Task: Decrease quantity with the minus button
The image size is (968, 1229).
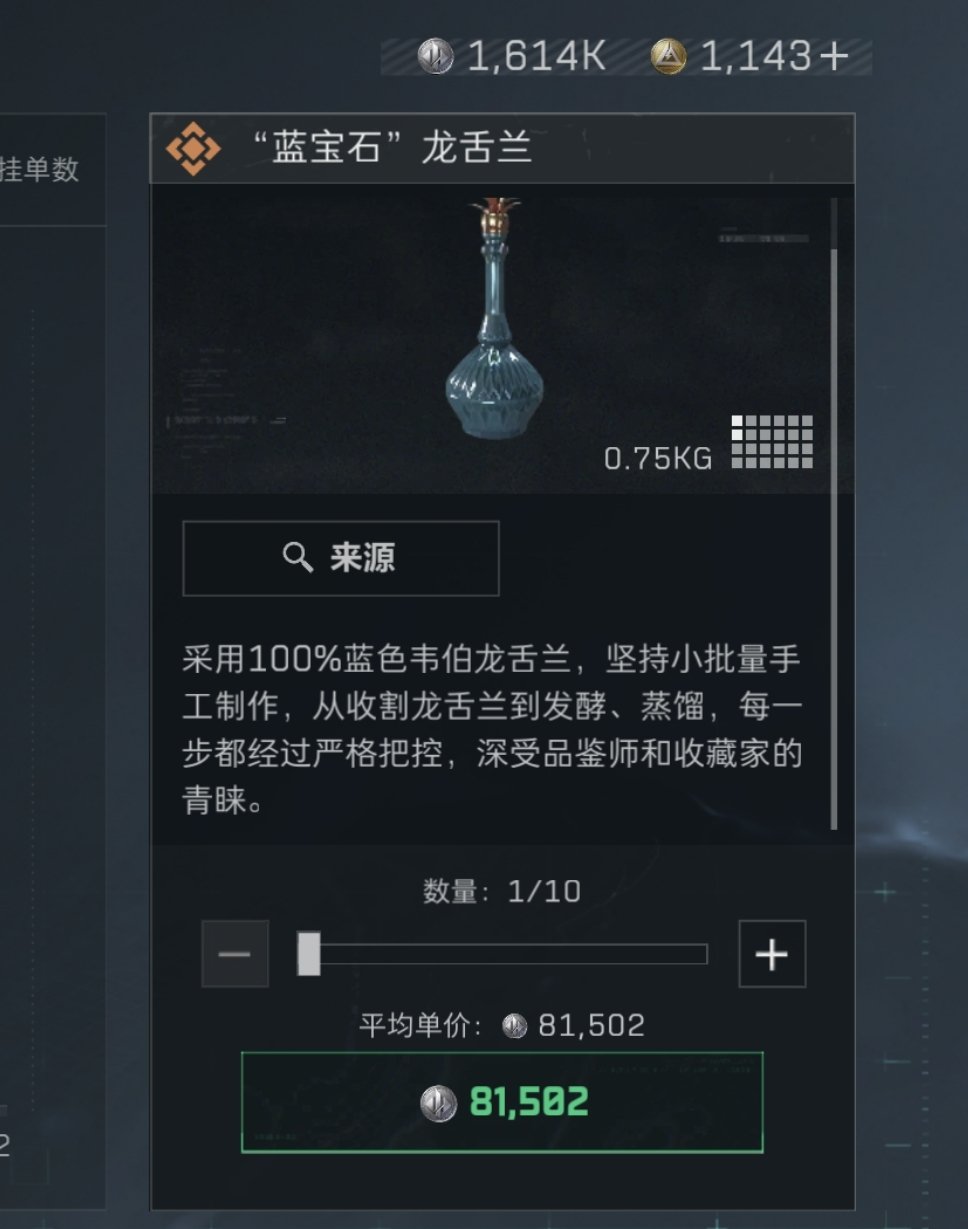Action: click(235, 954)
